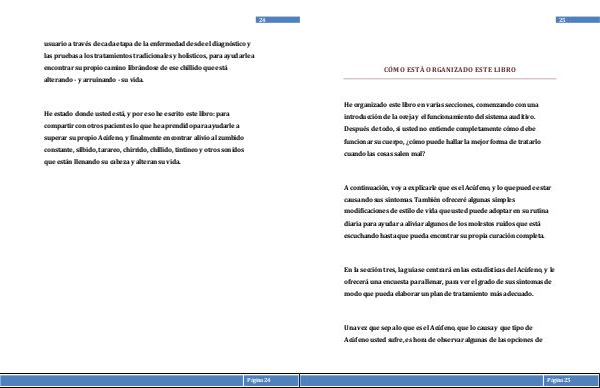600x388 pixels.
Task: Click the line 'cuando las cosas salen mal?'
Action: click(x=384, y=154)
